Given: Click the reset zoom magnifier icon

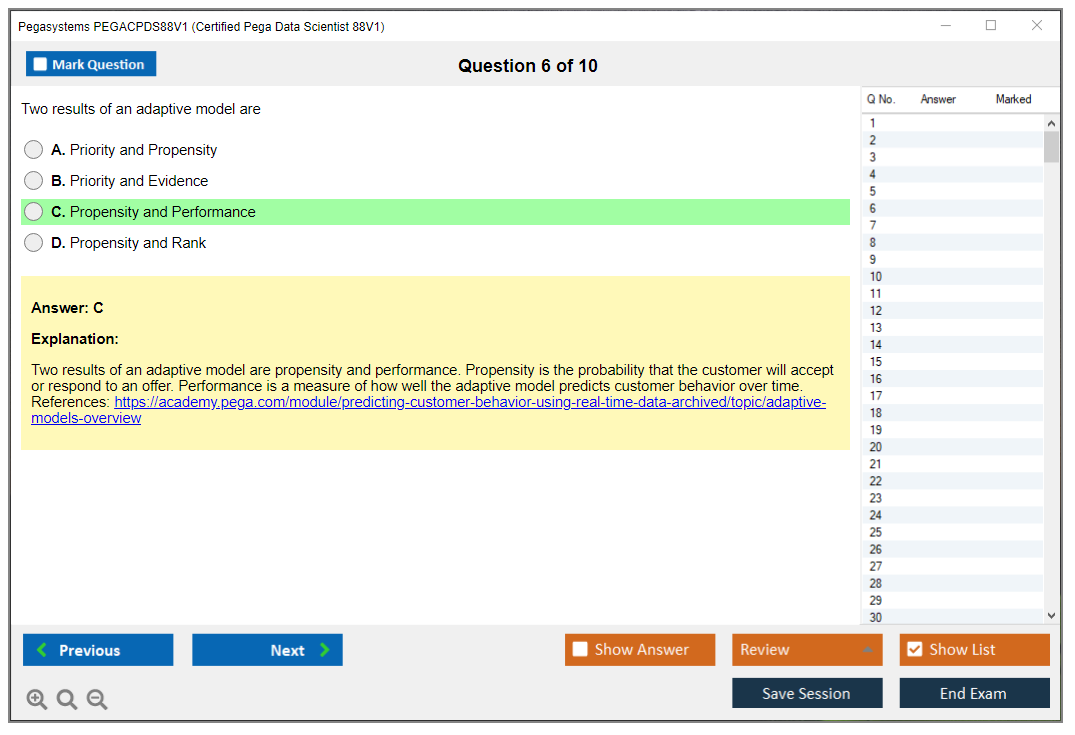Looking at the screenshot, I should coord(67,700).
